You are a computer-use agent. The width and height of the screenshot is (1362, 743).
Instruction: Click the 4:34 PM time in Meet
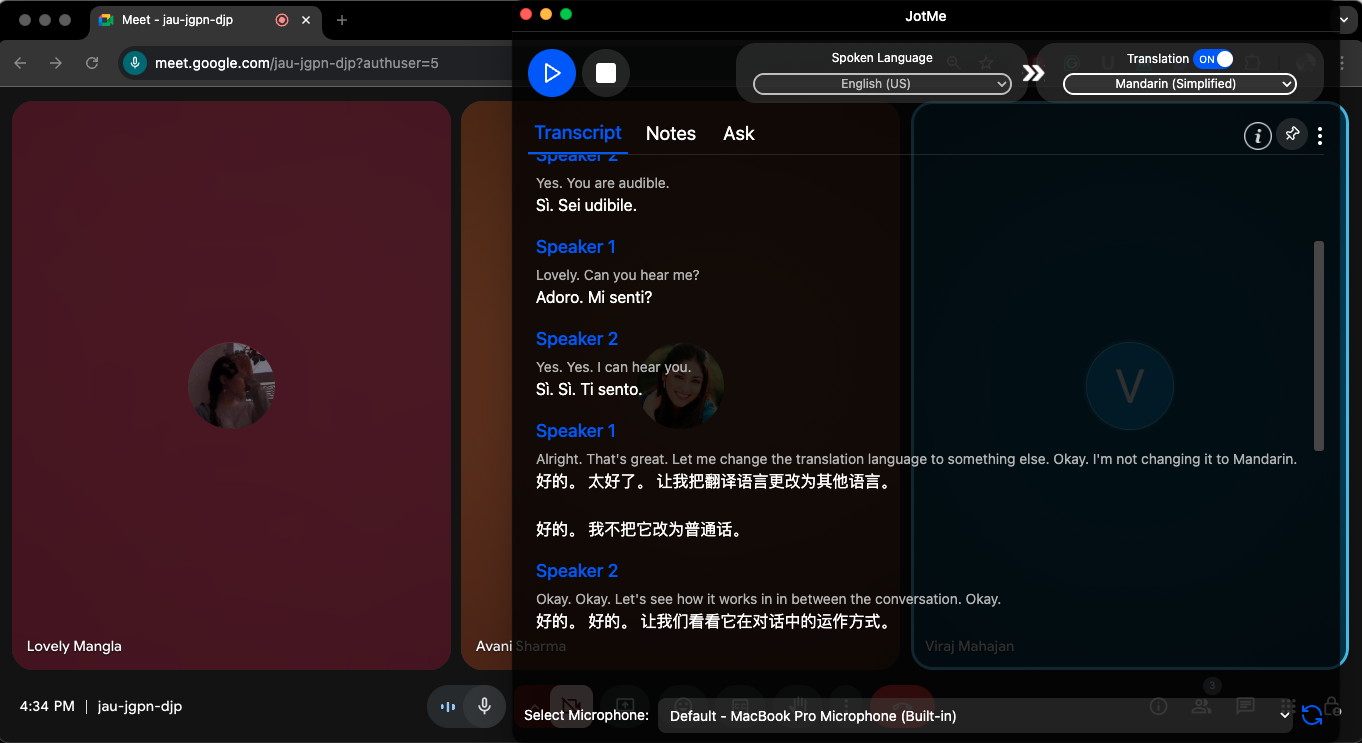(x=47, y=706)
